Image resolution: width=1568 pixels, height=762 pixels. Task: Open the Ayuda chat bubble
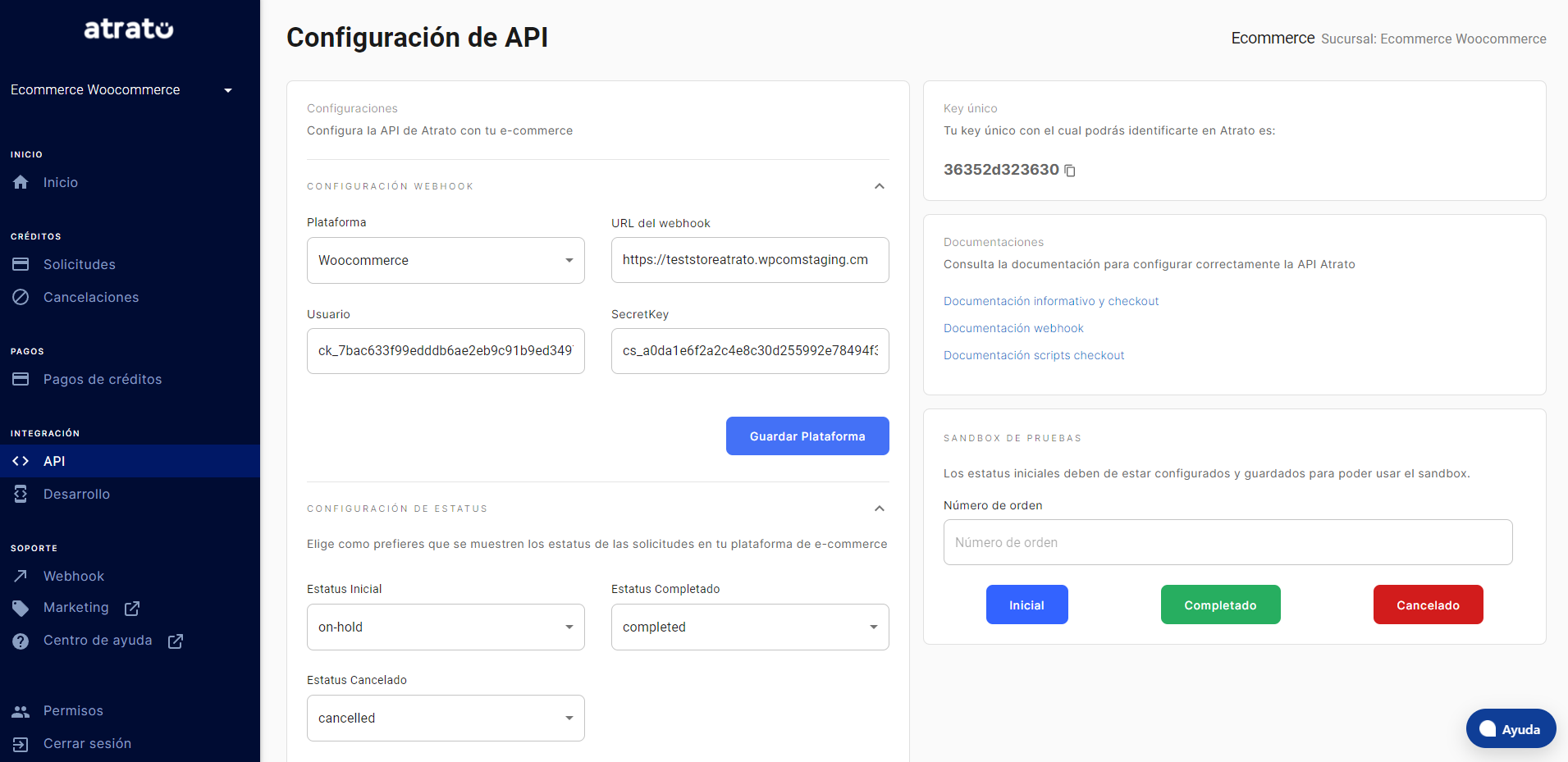coord(1511,728)
